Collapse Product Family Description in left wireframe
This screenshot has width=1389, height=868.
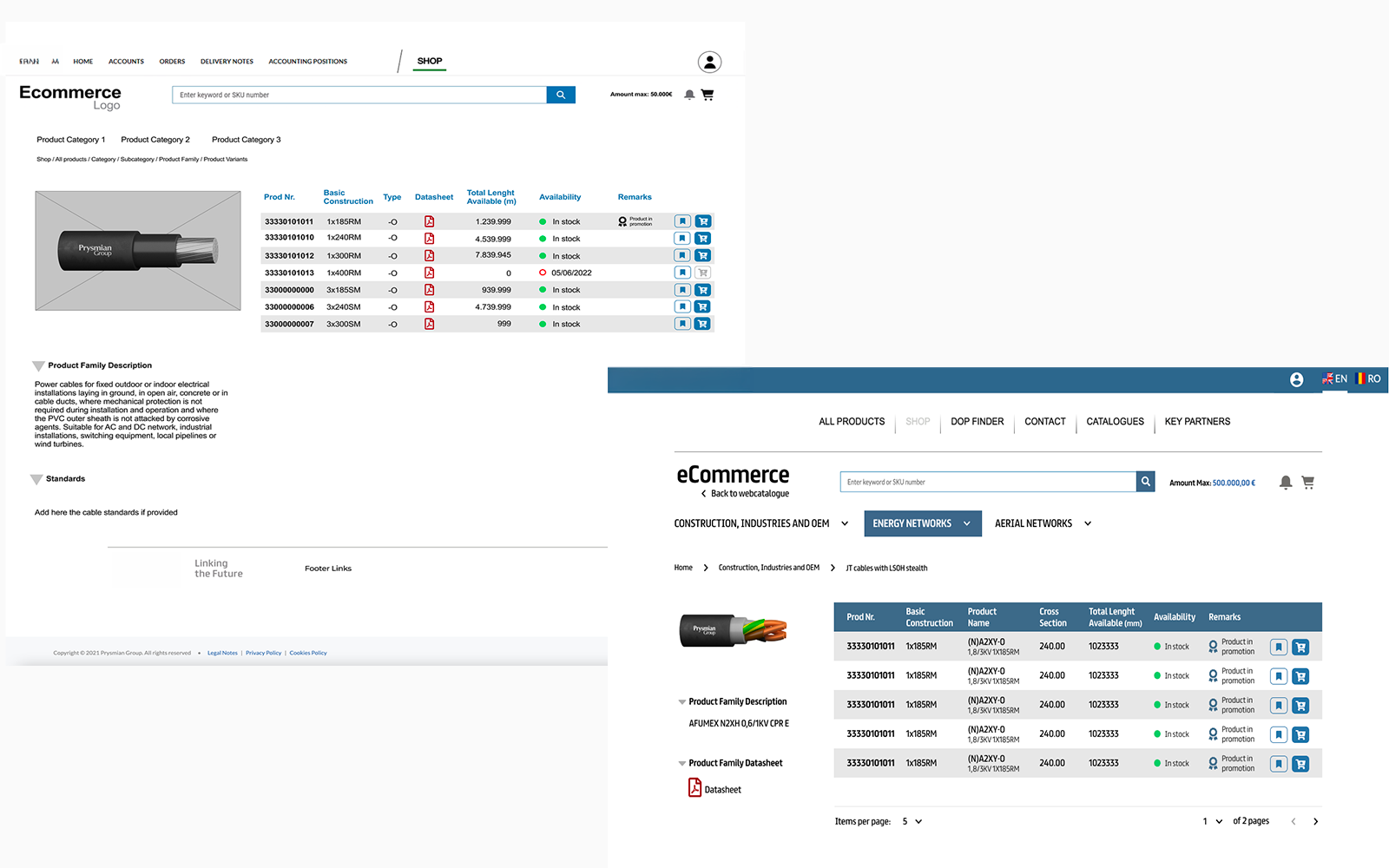pos(38,366)
